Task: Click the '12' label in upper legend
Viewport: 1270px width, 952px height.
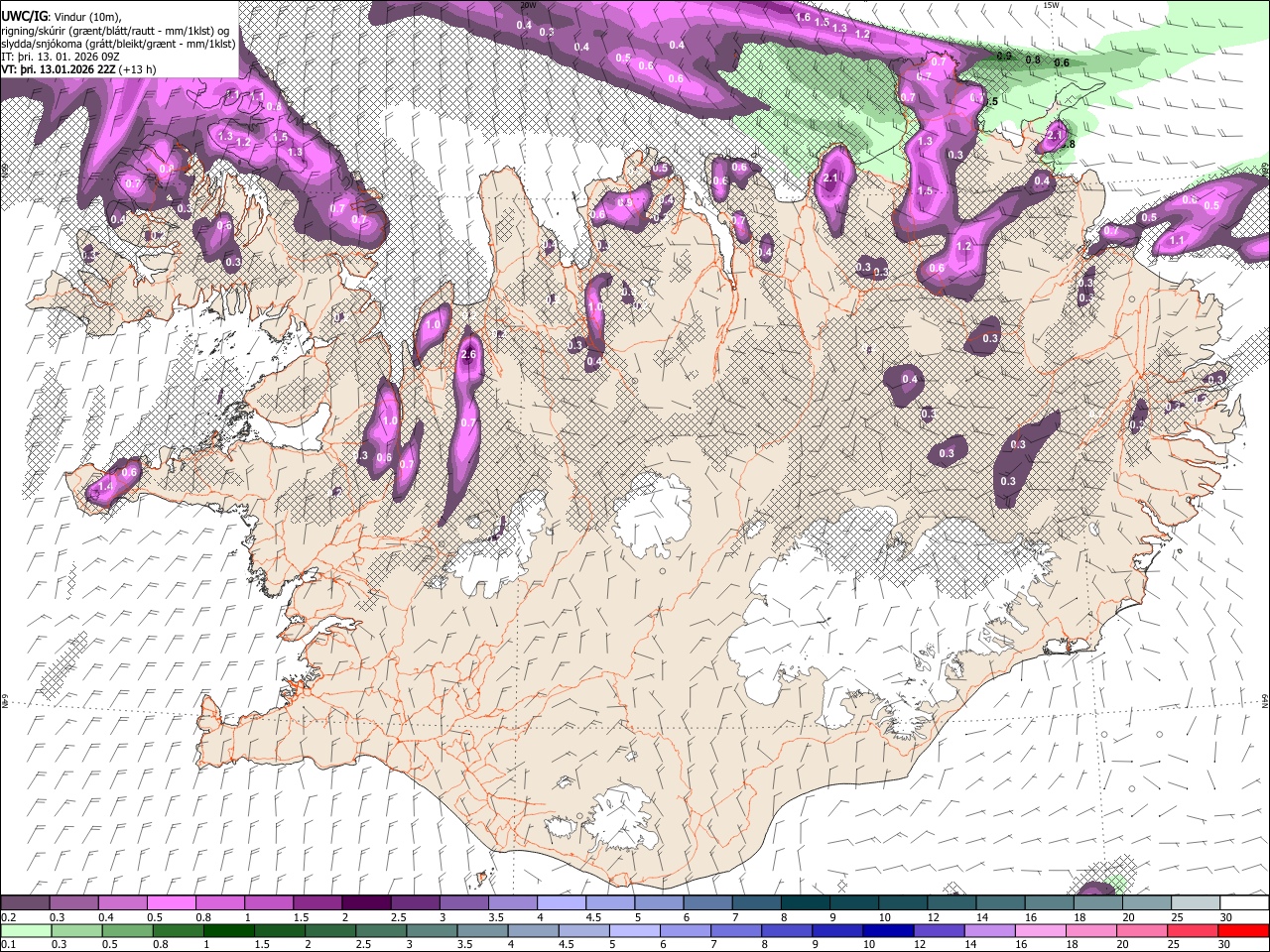Action: pyautogui.click(x=933, y=917)
